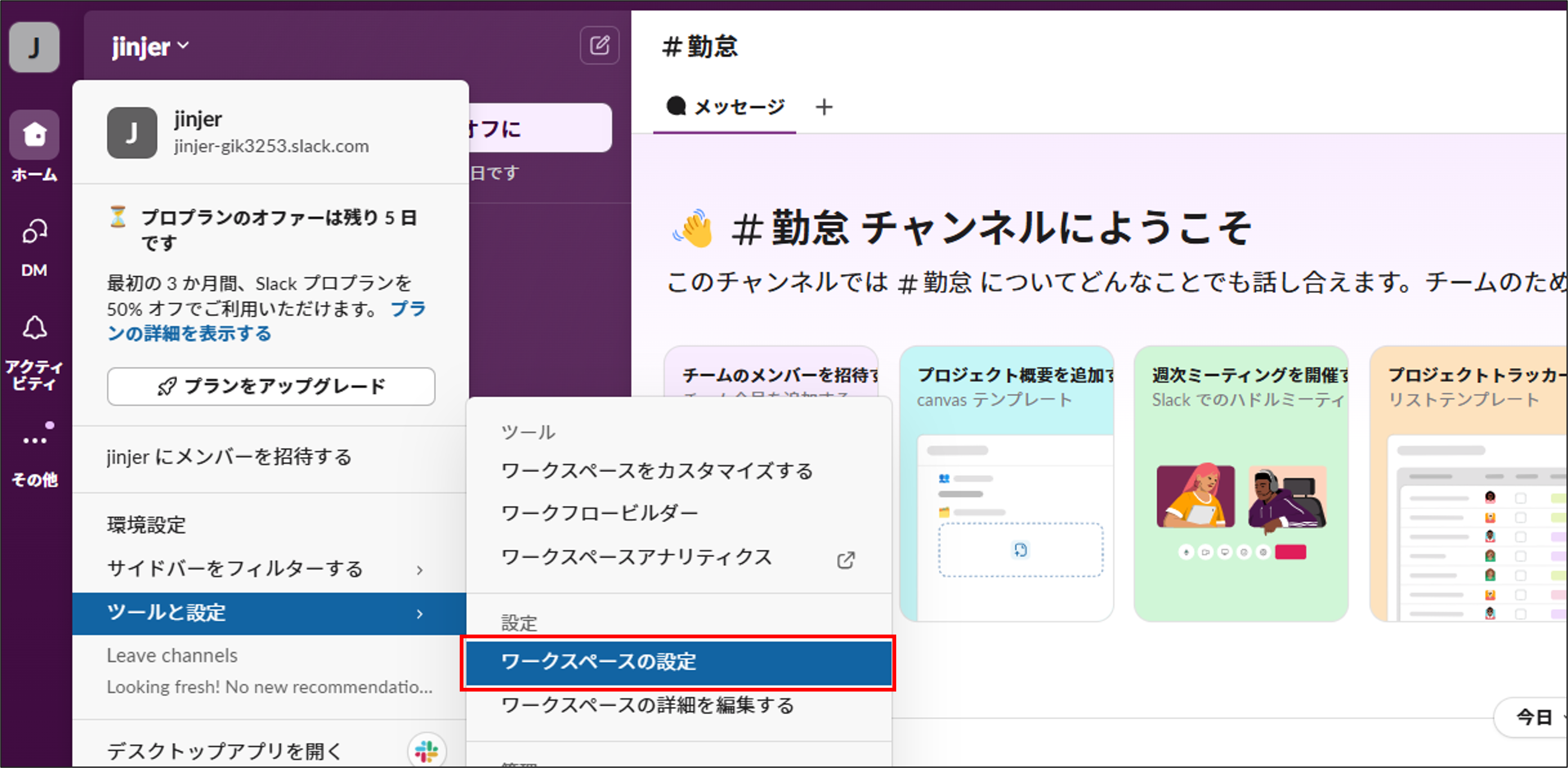Click the #勤怠 channel header title
Viewport: 1568px width, 768px height.
click(x=700, y=46)
